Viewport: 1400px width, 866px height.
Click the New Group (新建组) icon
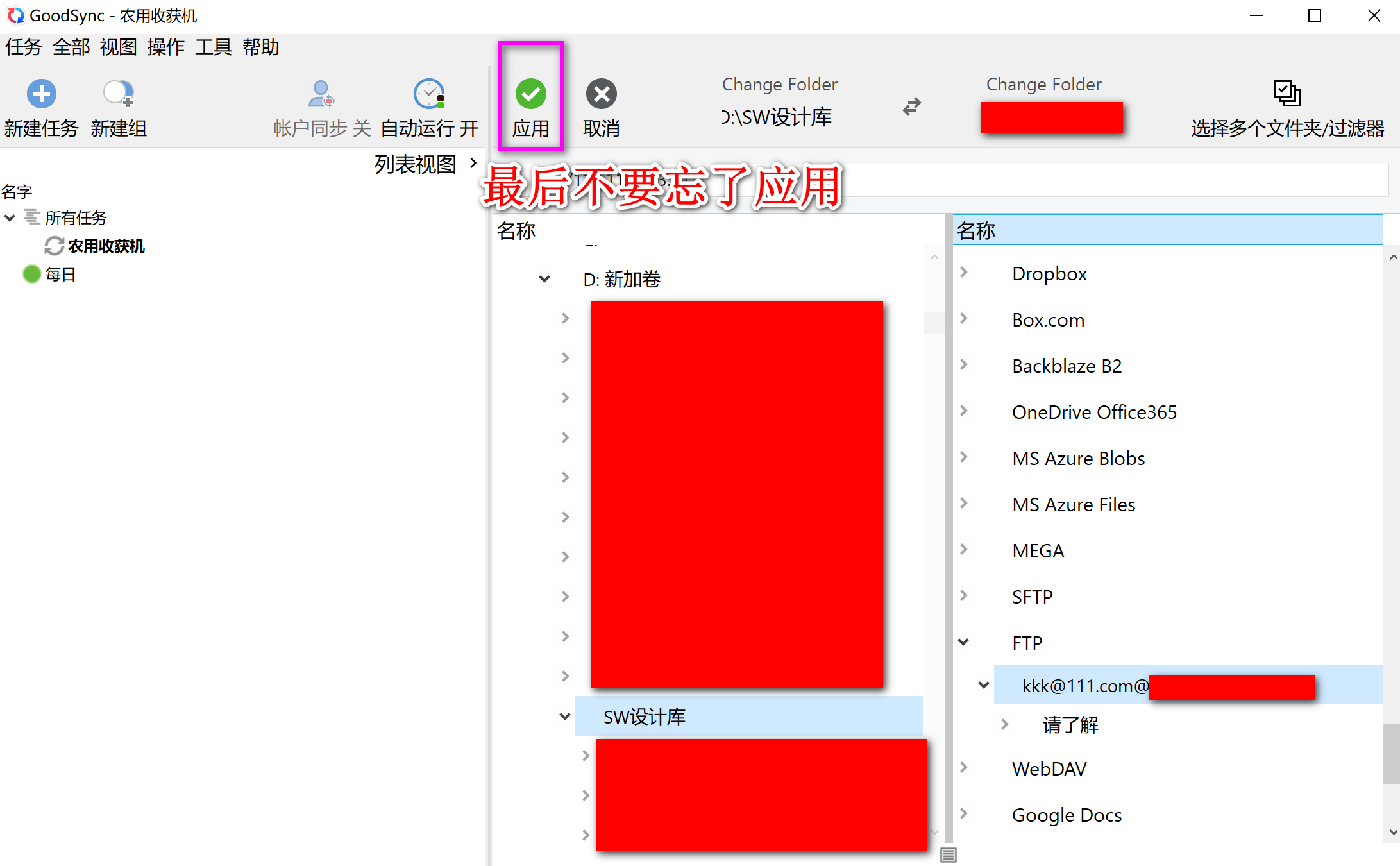pyautogui.click(x=119, y=94)
